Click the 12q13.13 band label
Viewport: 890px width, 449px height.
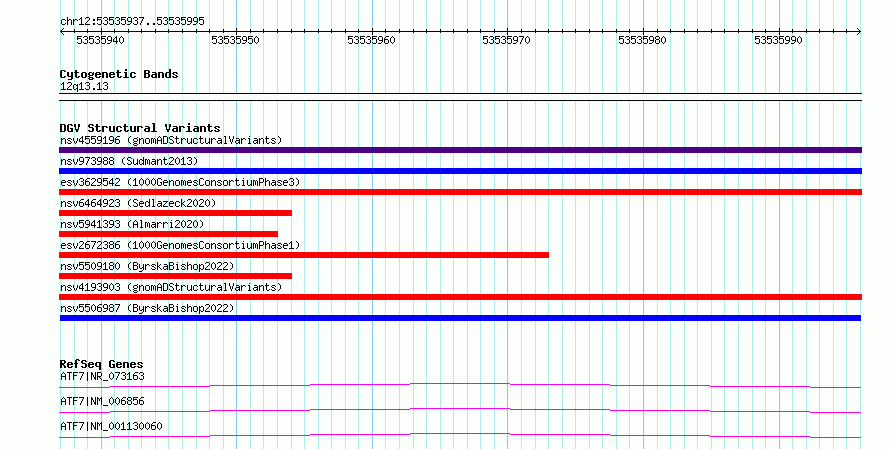[84, 86]
